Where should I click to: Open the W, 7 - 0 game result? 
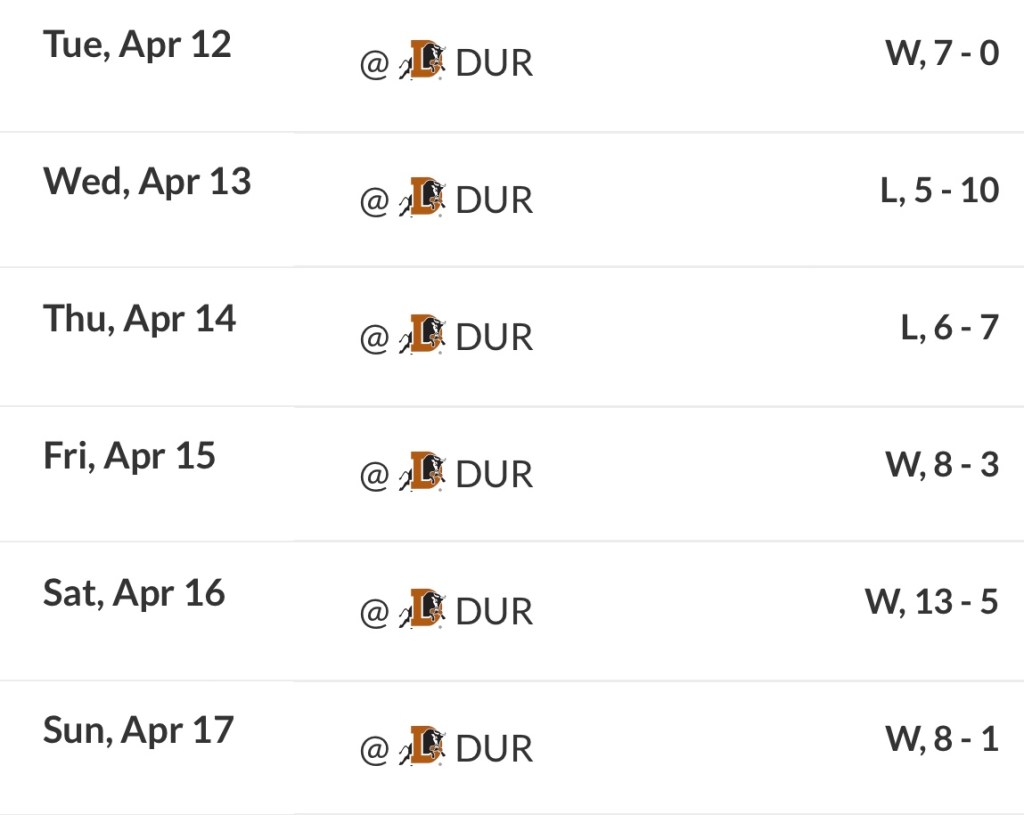941,53
